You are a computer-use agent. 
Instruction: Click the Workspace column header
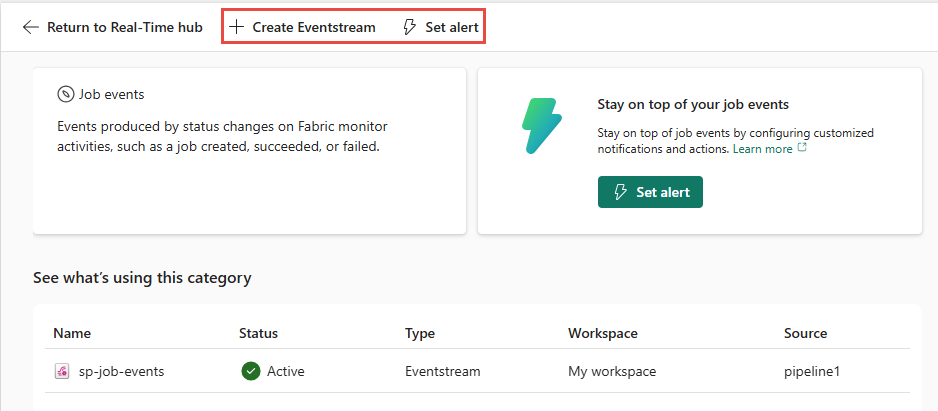602,333
